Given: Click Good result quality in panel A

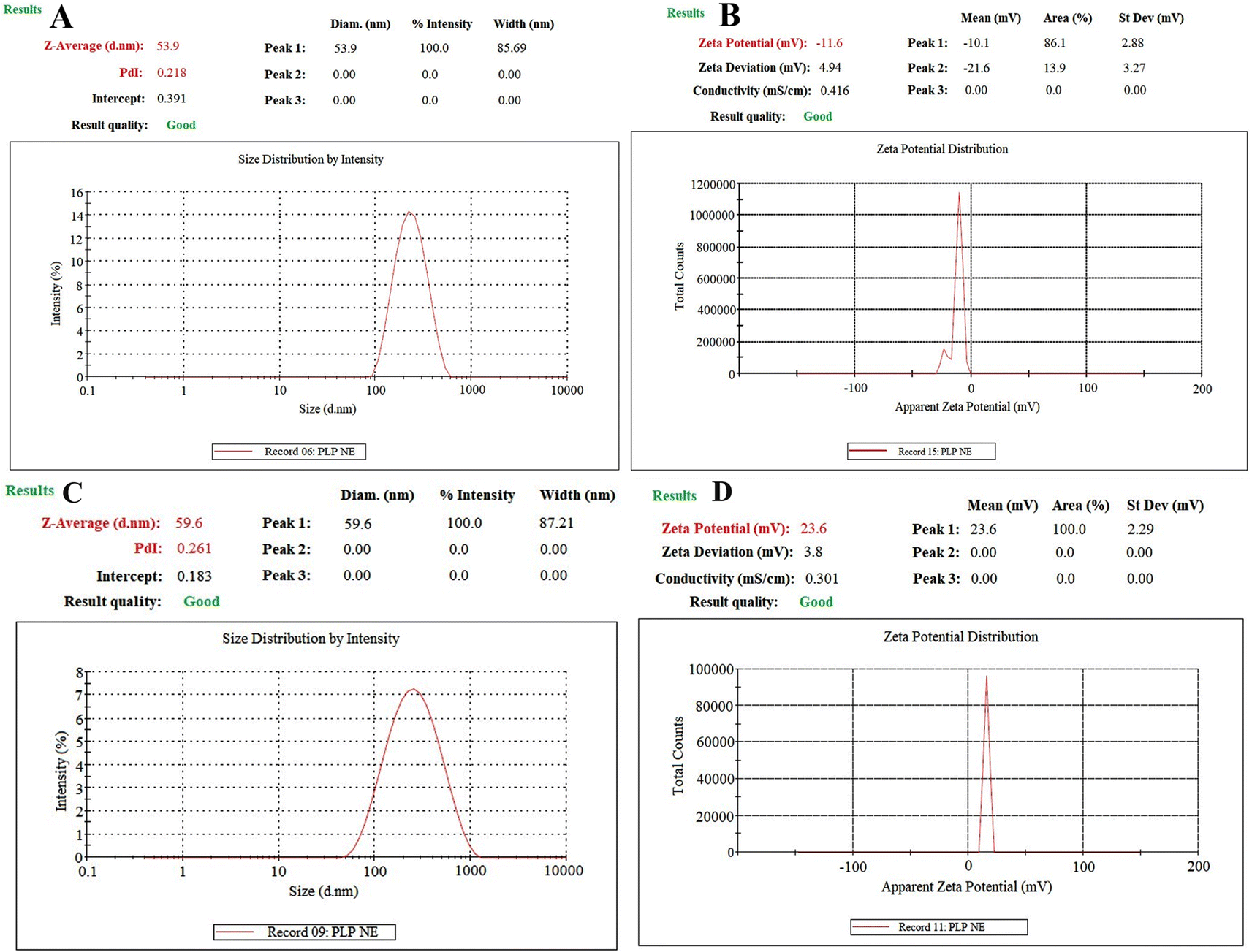Looking at the screenshot, I should click(181, 125).
